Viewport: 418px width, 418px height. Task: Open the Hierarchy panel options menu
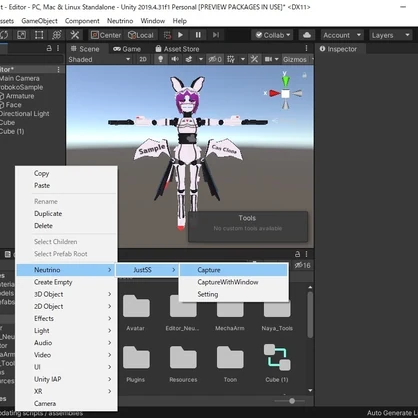coord(58,48)
